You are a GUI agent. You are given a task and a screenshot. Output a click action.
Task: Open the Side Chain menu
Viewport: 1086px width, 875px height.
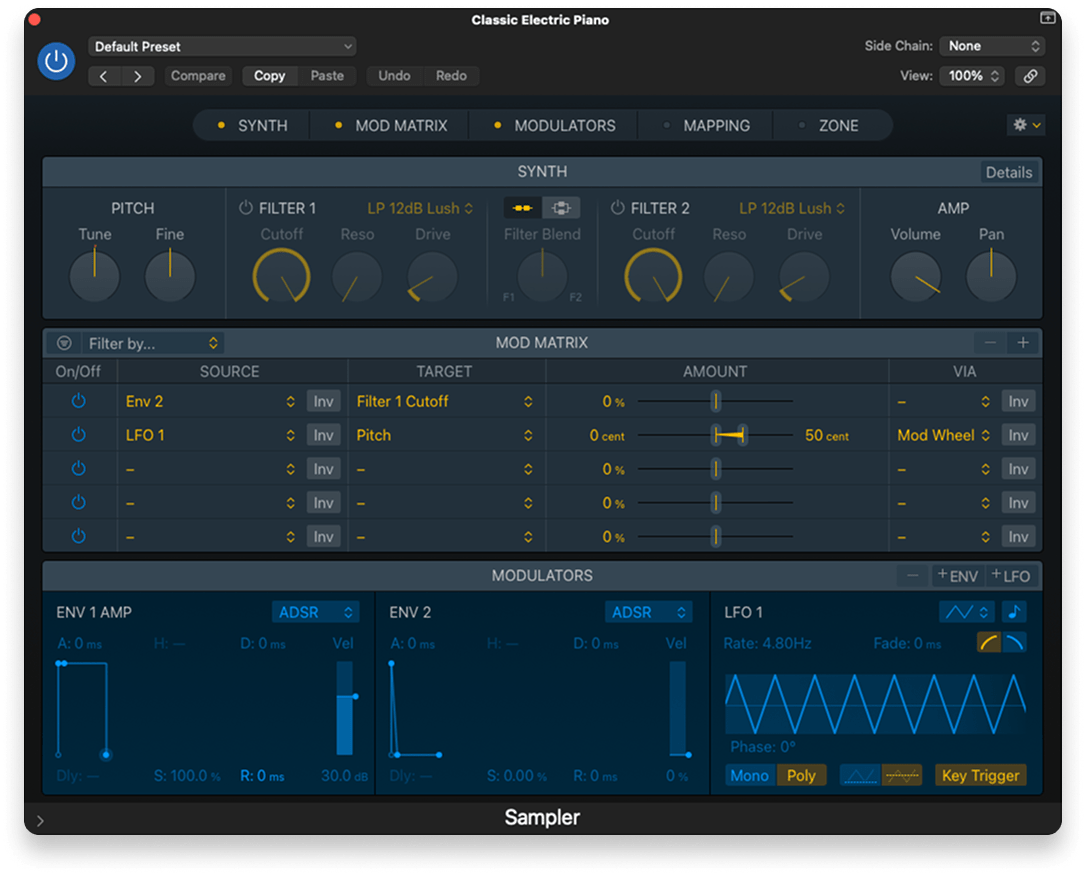click(x=992, y=46)
